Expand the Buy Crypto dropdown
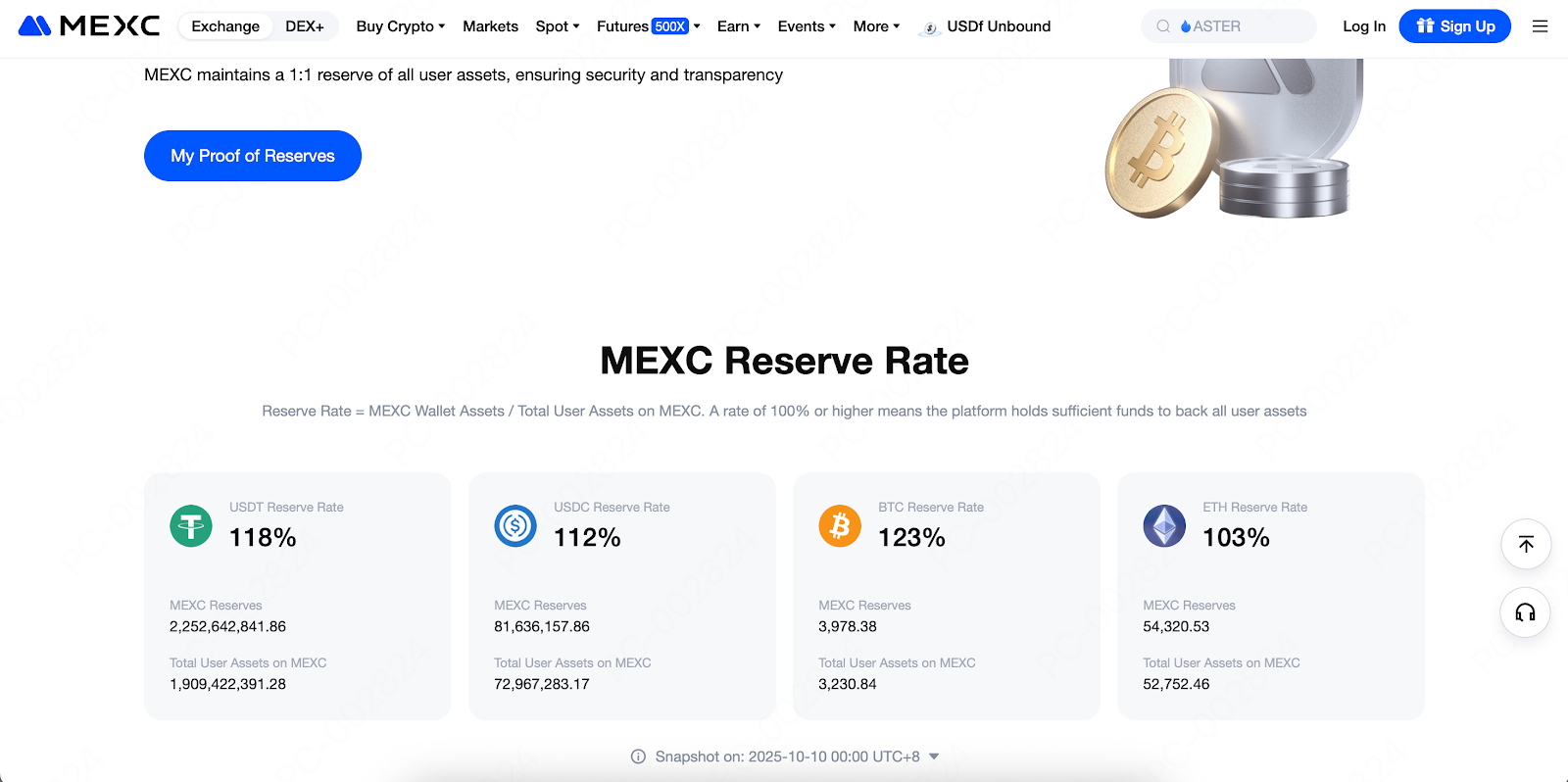The image size is (1568, 782). pos(400,26)
